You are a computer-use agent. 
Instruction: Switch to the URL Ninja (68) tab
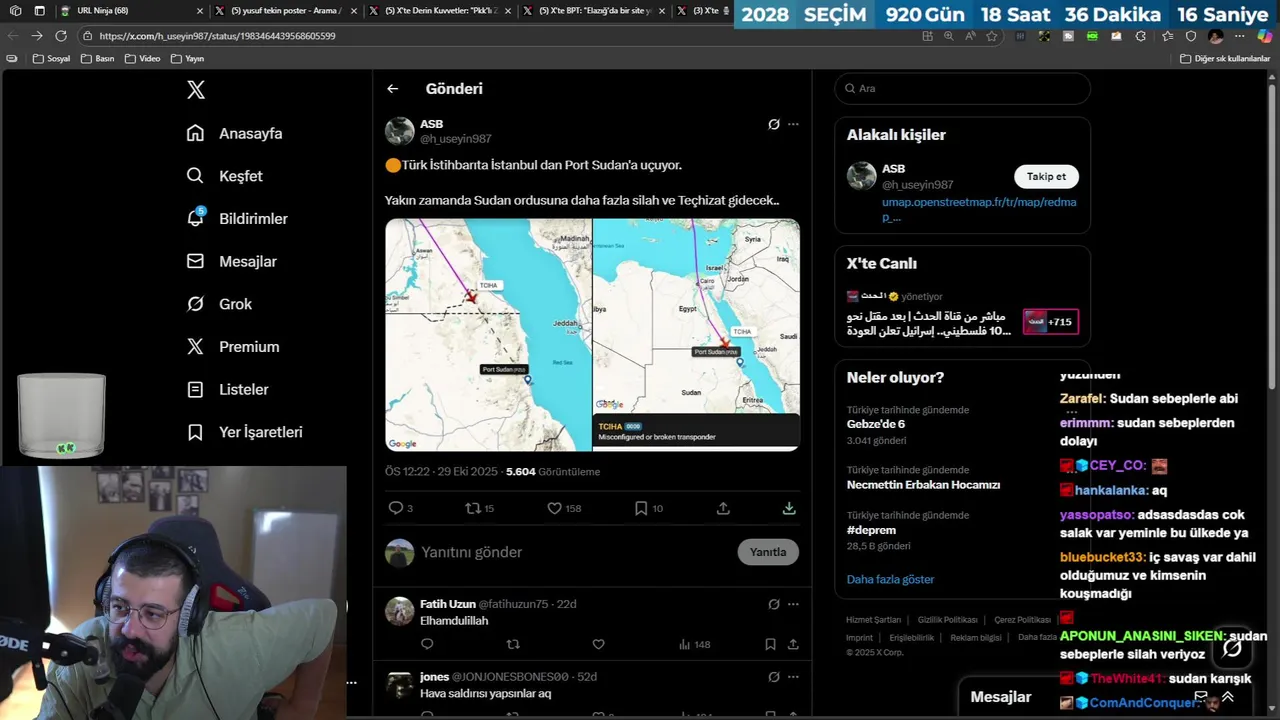pyautogui.click(x=130, y=11)
